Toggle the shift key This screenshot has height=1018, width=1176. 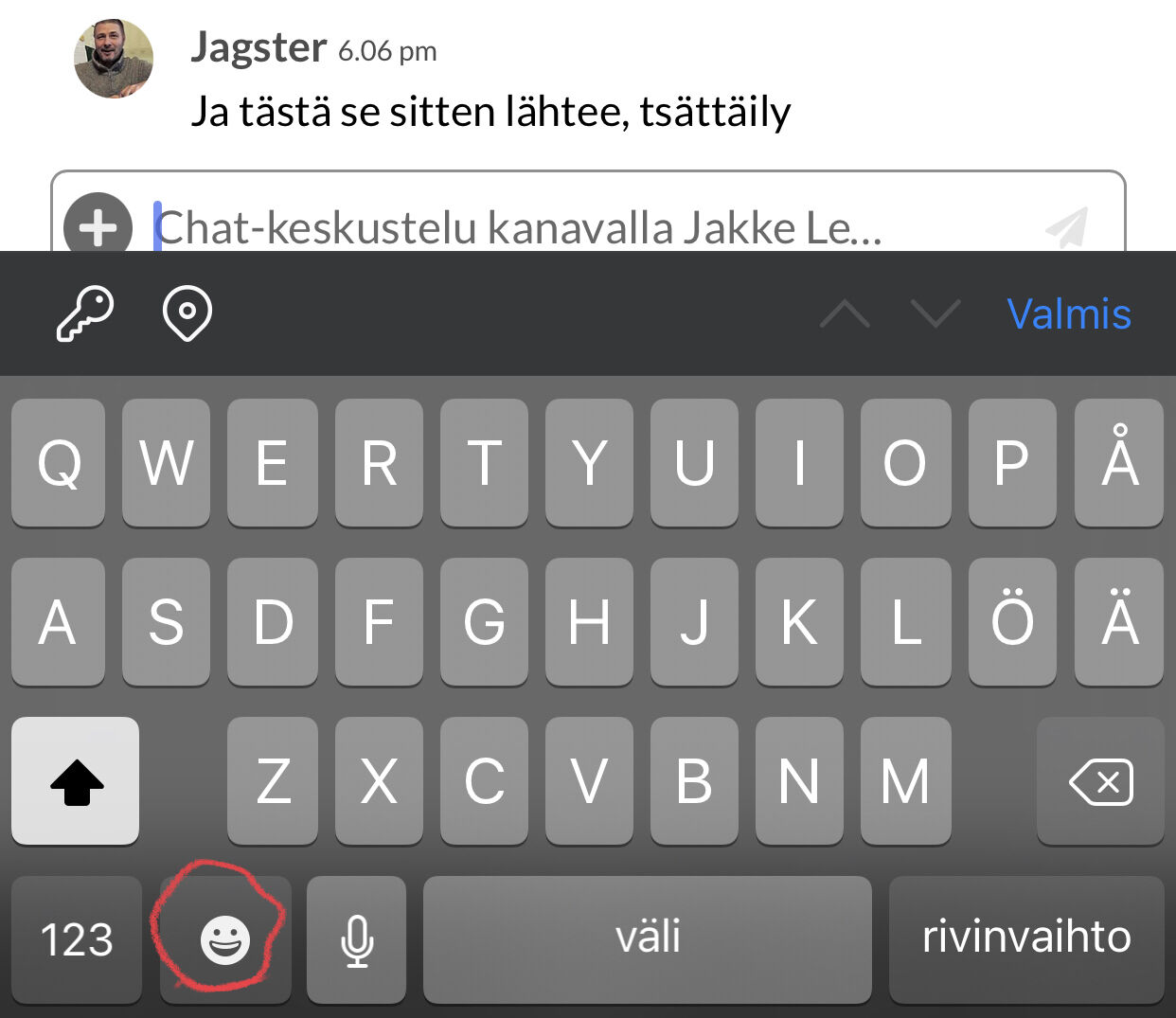tap(76, 781)
